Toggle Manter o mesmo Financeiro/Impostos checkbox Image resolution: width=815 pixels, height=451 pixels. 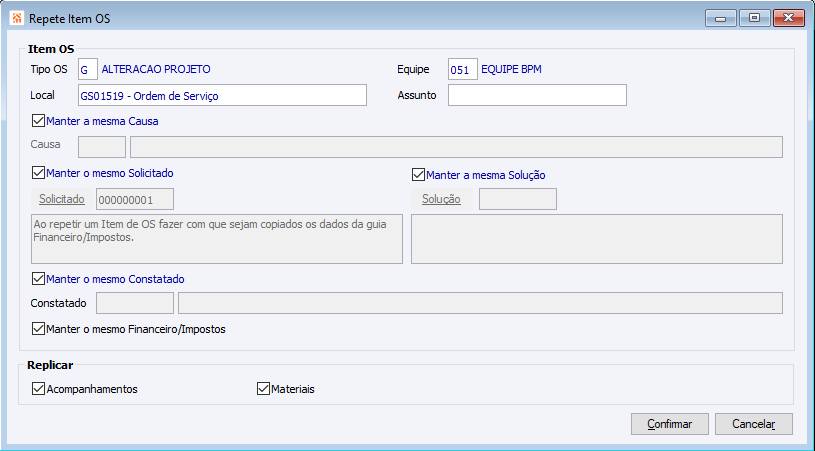[x=38, y=329]
